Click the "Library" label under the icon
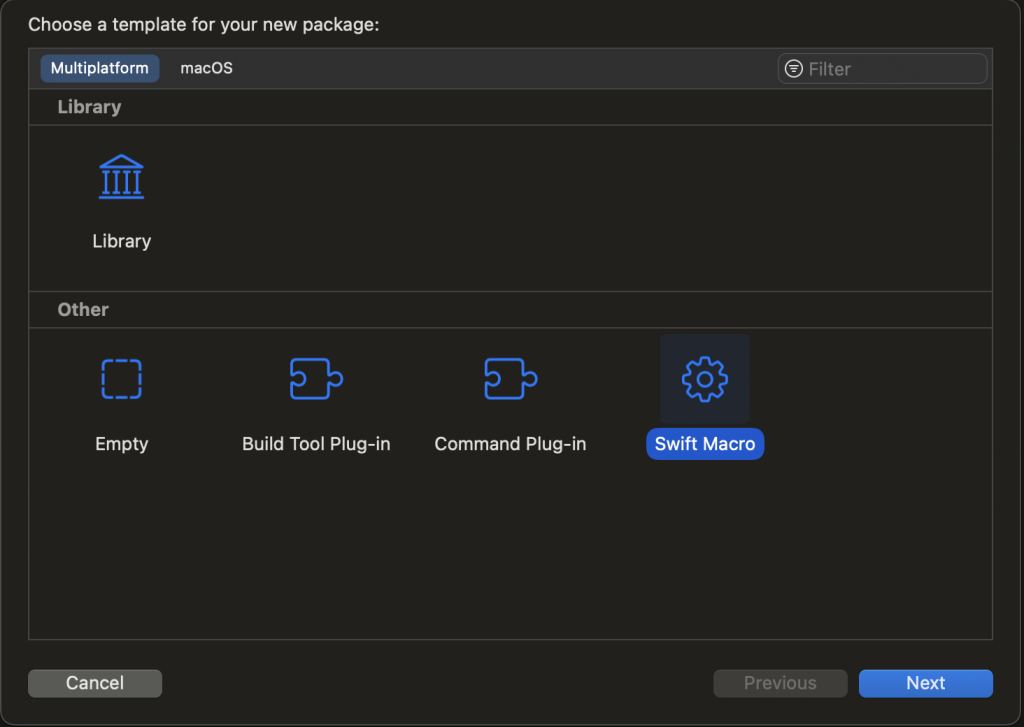The width and height of the screenshot is (1024, 727). [121, 241]
